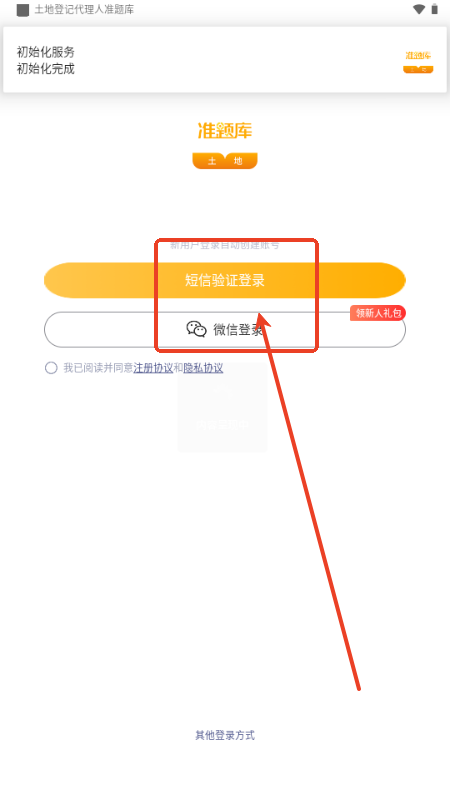Viewport: 450px width, 800px height.
Task: Open the 隐私协议 link
Action: [203, 368]
